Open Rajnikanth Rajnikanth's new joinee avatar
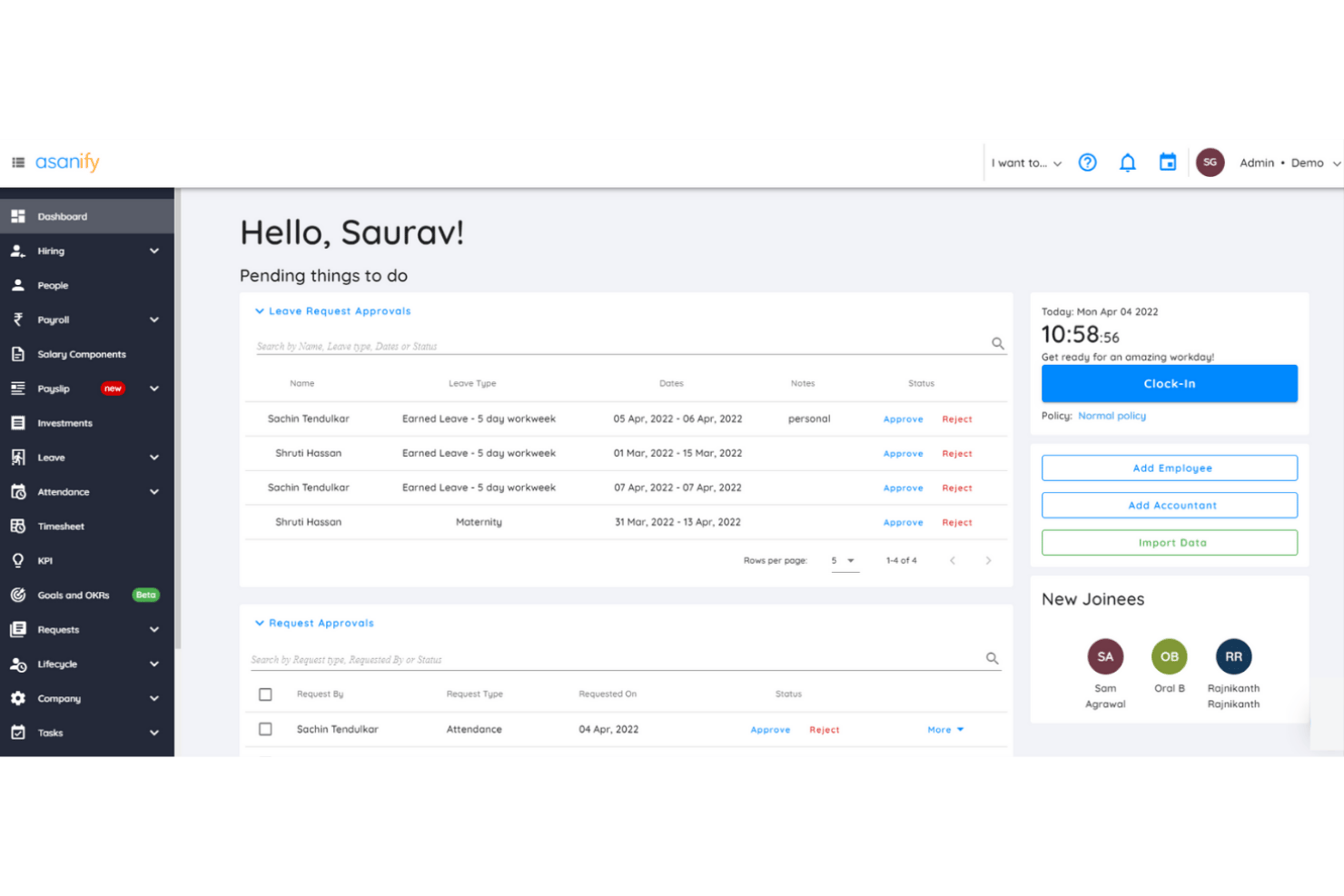 [x=1233, y=656]
